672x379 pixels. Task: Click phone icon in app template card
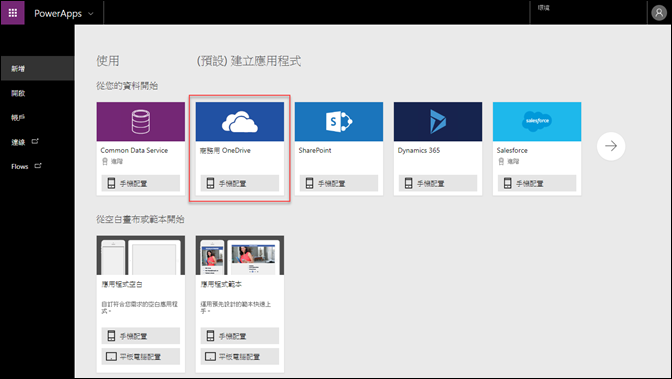210,336
